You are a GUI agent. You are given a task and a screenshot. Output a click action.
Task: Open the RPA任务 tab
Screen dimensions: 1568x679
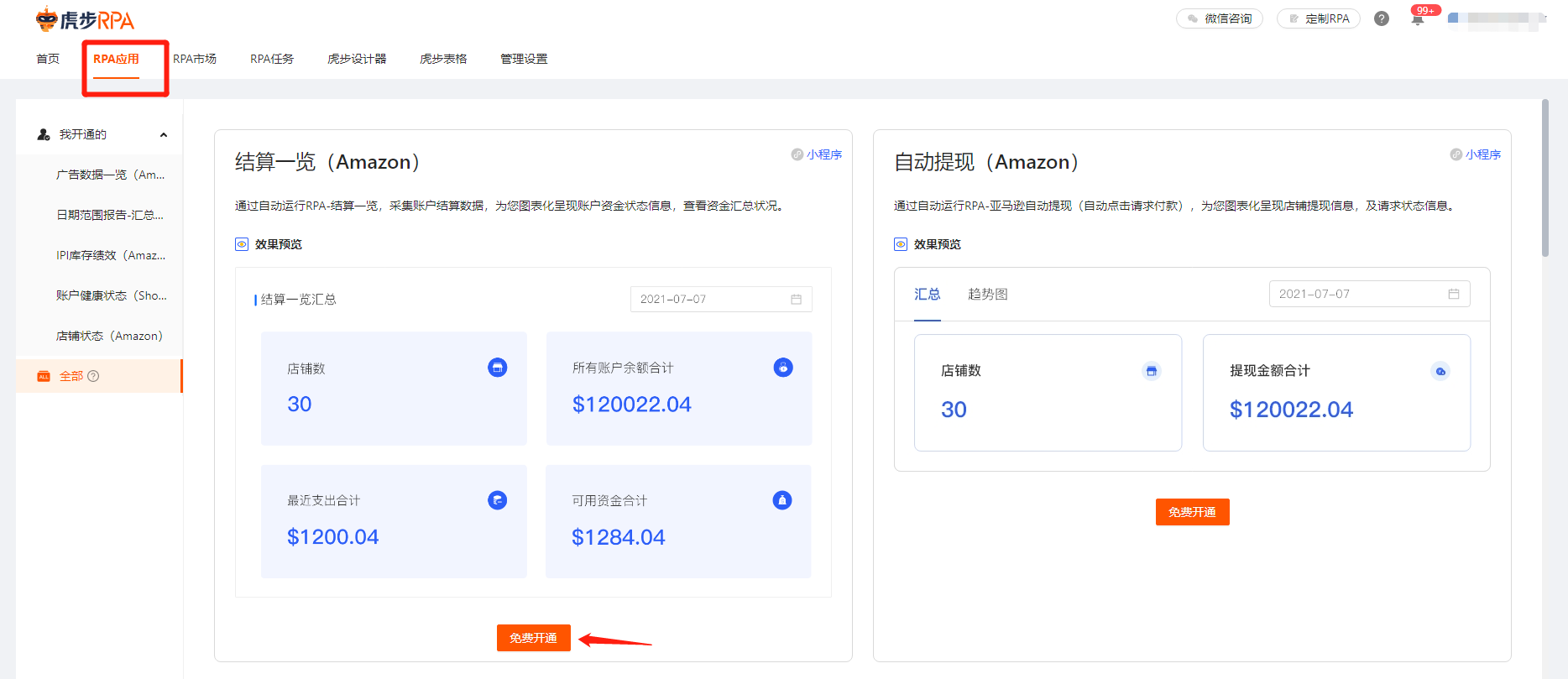(272, 59)
